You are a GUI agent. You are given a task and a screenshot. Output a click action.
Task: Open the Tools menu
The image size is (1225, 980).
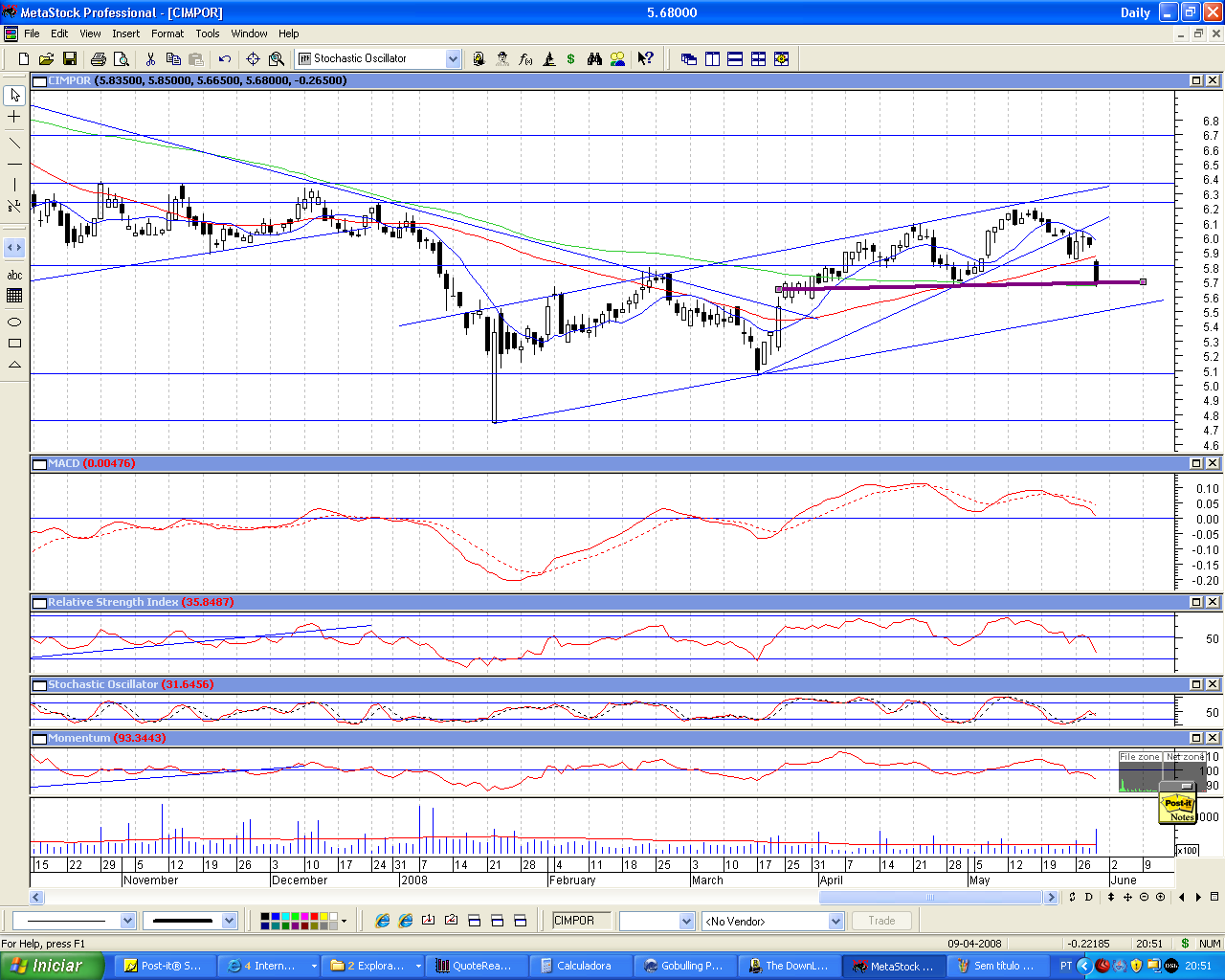coord(208,33)
